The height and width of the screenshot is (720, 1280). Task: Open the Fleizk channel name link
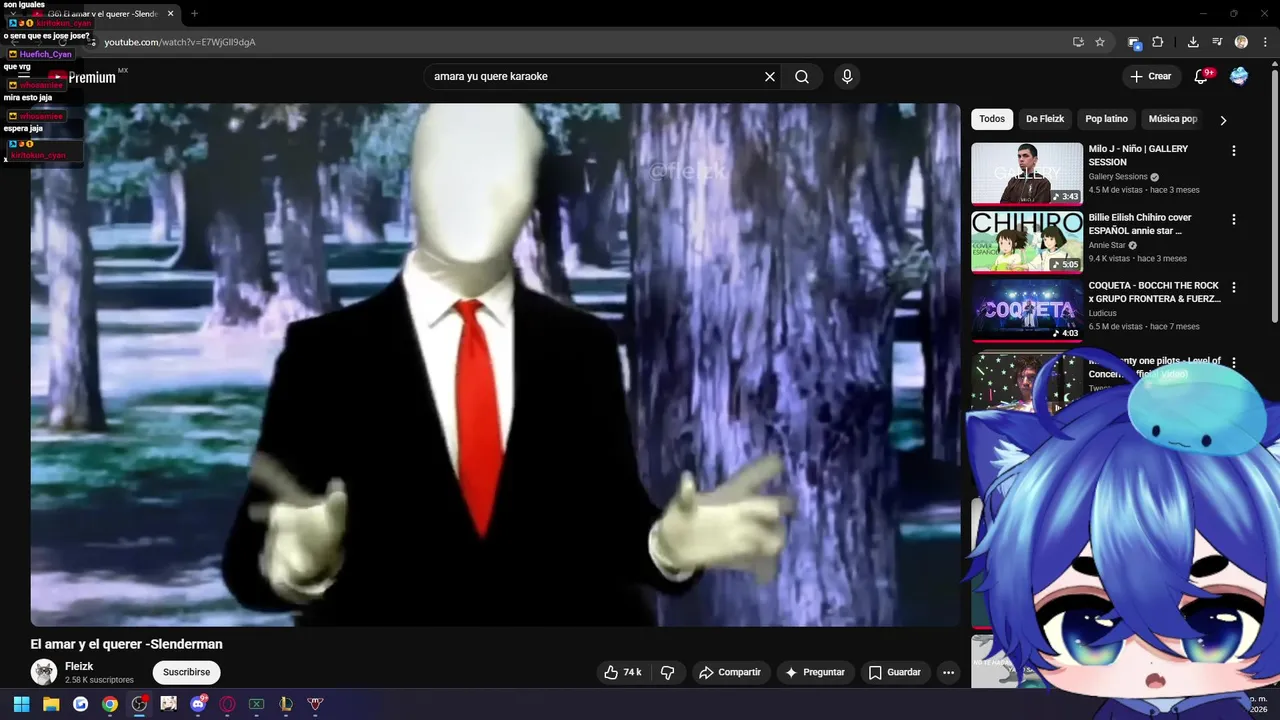click(x=79, y=666)
